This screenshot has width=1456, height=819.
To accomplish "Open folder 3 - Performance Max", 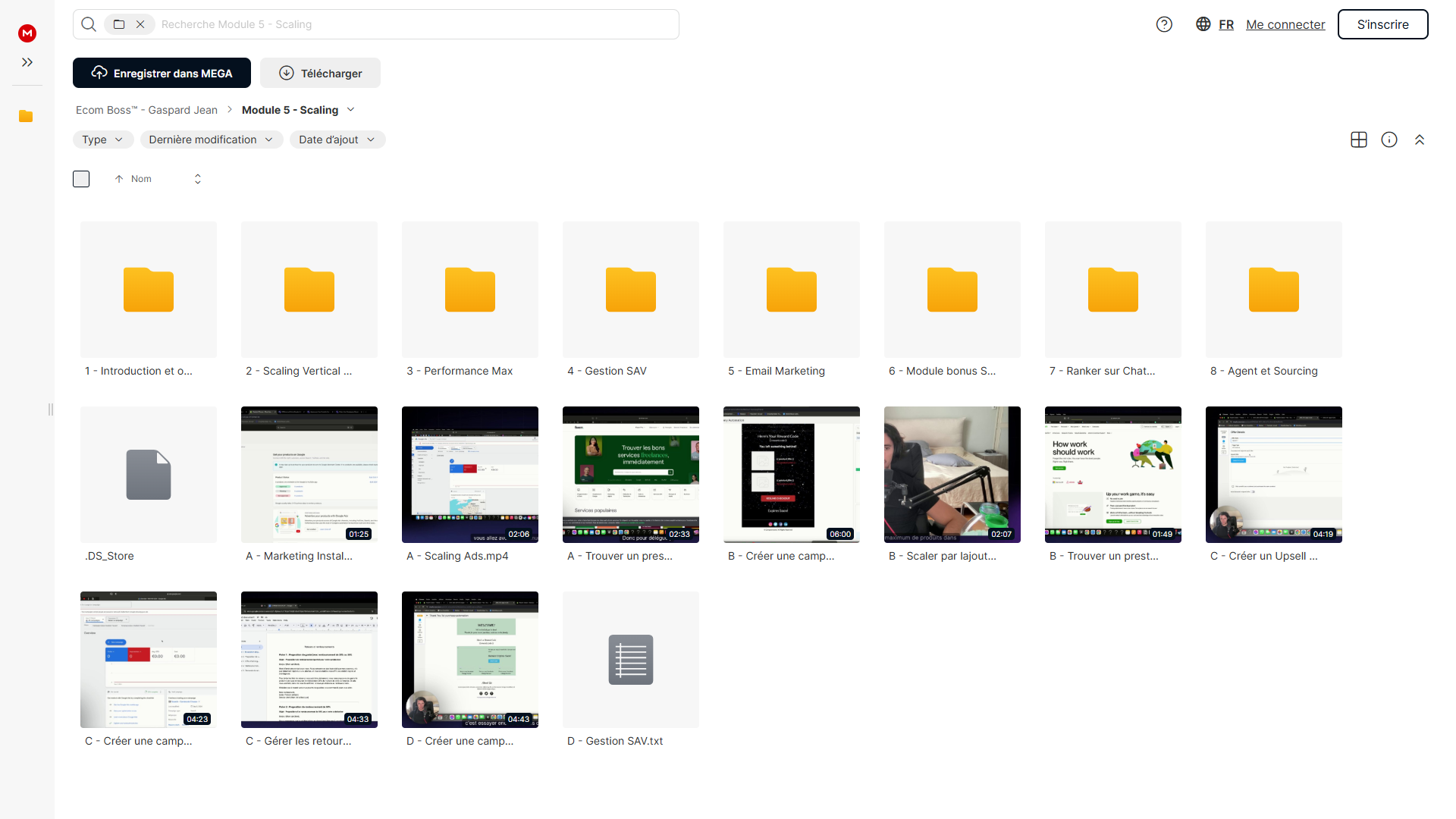I will (x=470, y=290).
